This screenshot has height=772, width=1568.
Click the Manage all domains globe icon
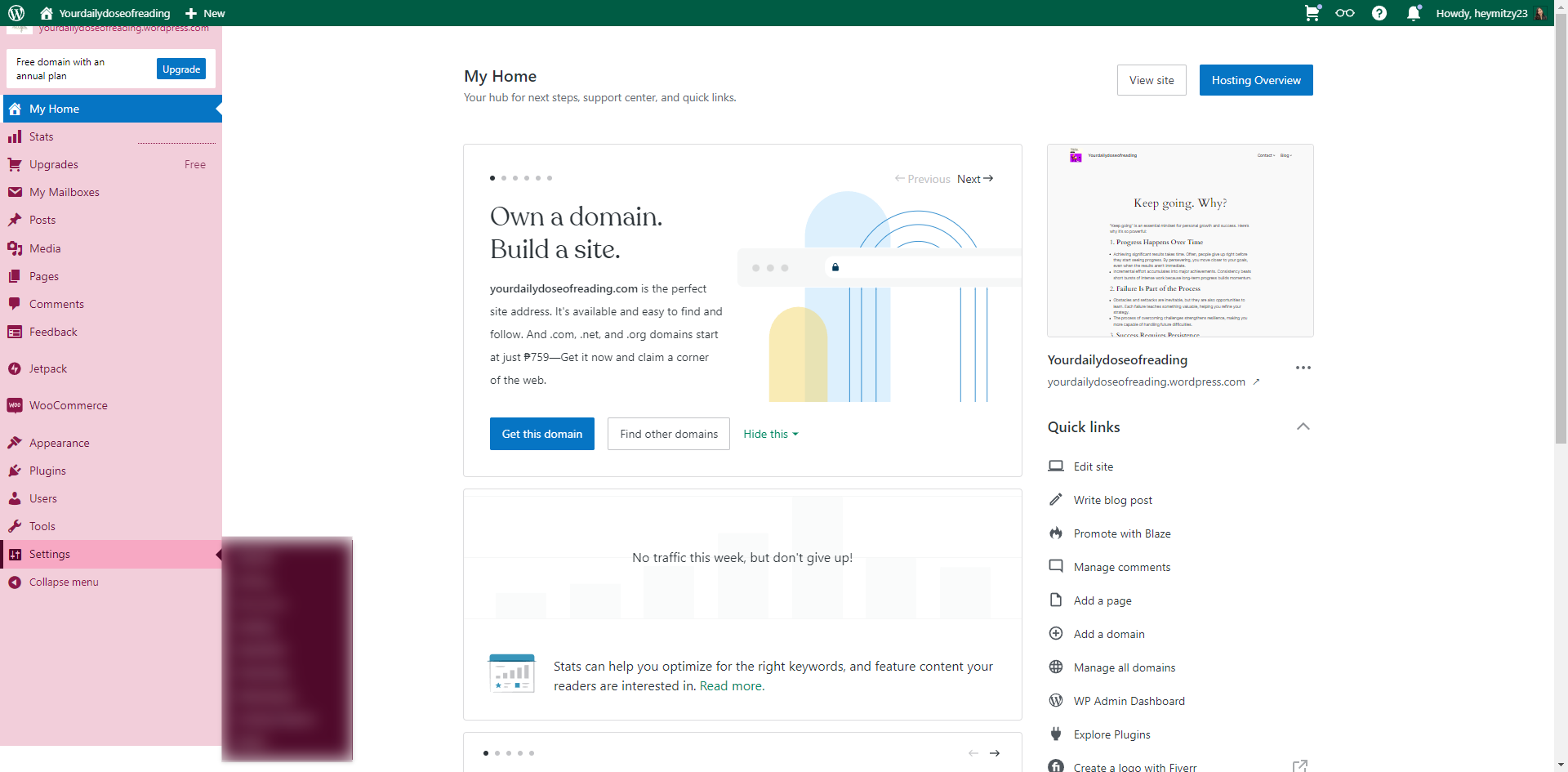[x=1056, y=667]
